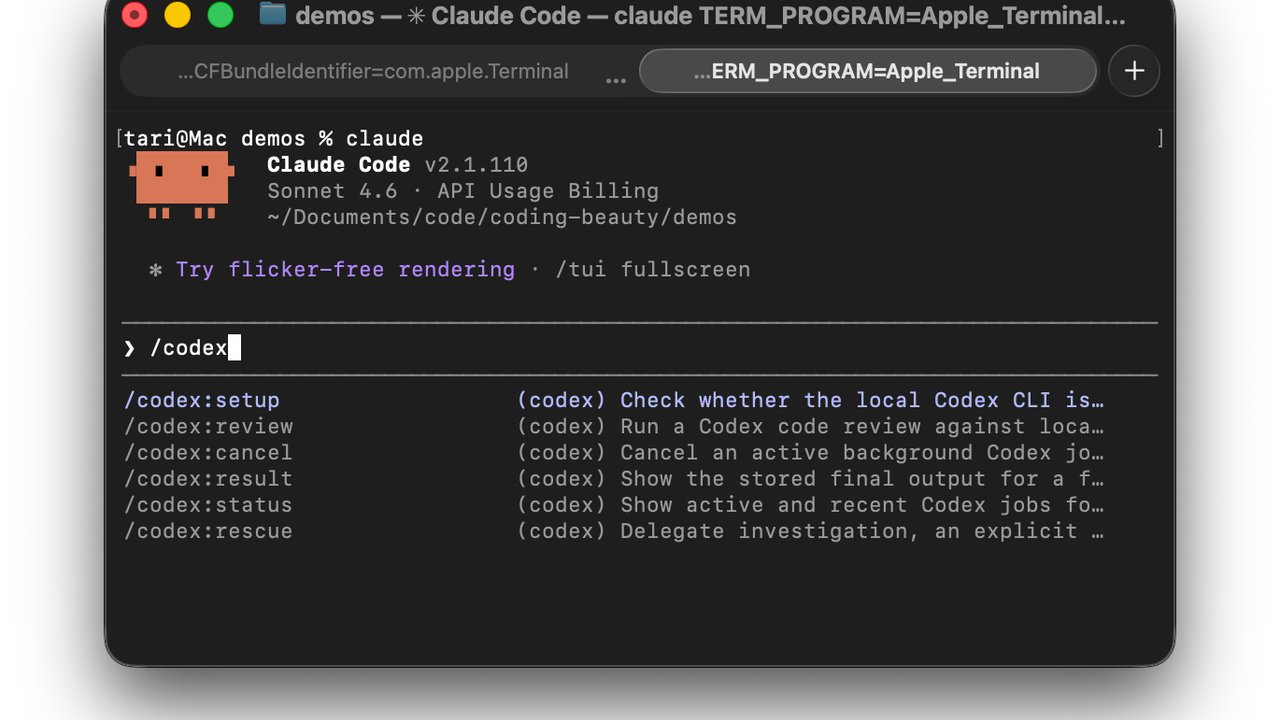Viewport: 1280px width, 720px height.
Task: Click the 'Show active and recent Codex jobs' description
Action: [x=862, y=505]
